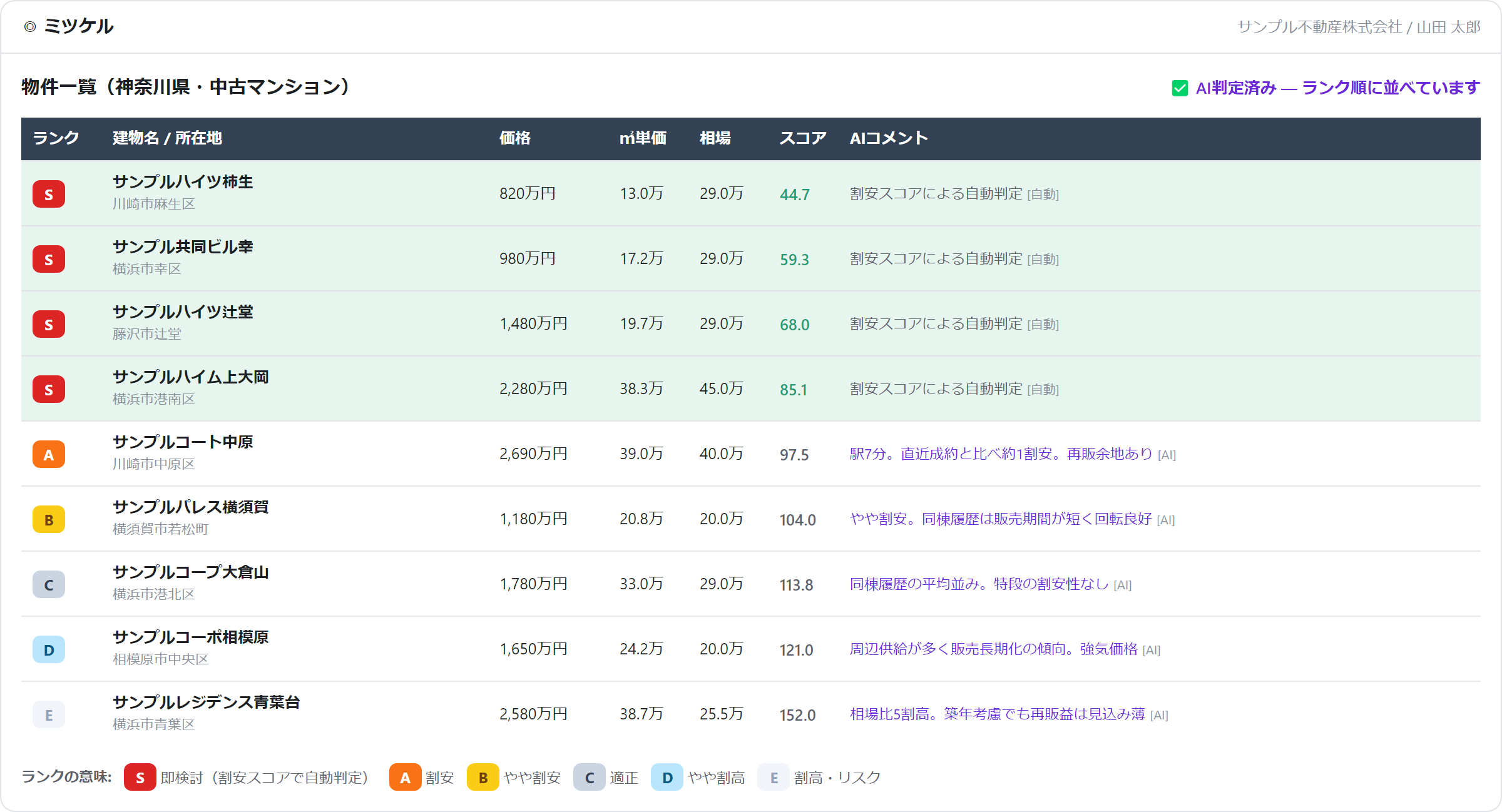Screen dimensions: 1502x812
Task: Click S rank badge for サンプル共同ビル幸
Action: pyautogui.click(x=49, y=259)
